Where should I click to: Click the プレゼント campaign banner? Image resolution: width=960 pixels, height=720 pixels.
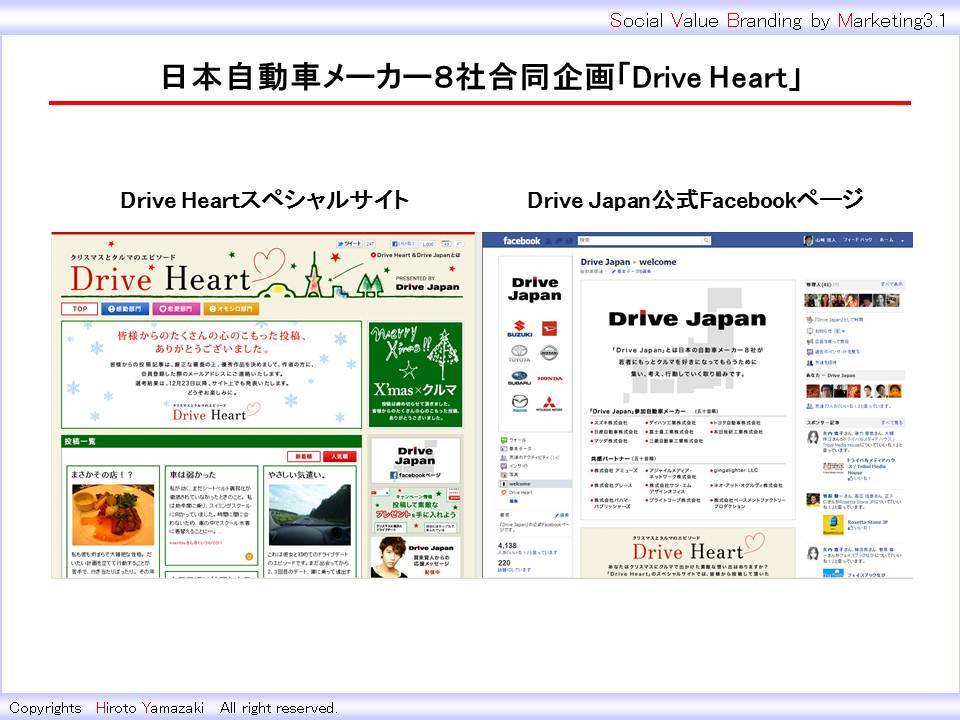pyautogui.click(x=415, y=511)
